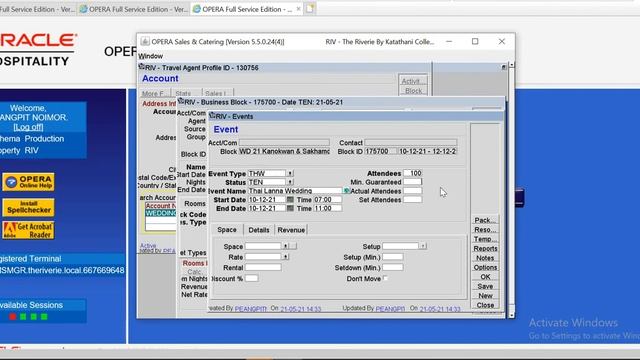Save the event with Save button
The image size is (640, 360).
[x=485, y=287]
